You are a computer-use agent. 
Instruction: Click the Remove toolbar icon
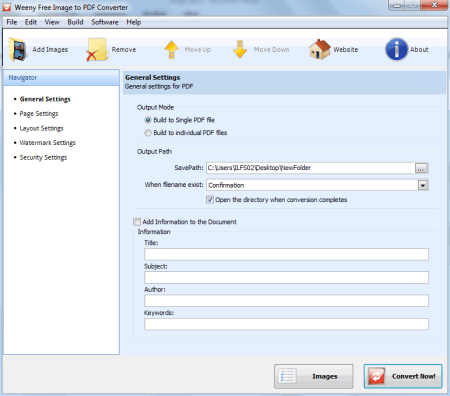pyautogui.click(x=97, y=49)
